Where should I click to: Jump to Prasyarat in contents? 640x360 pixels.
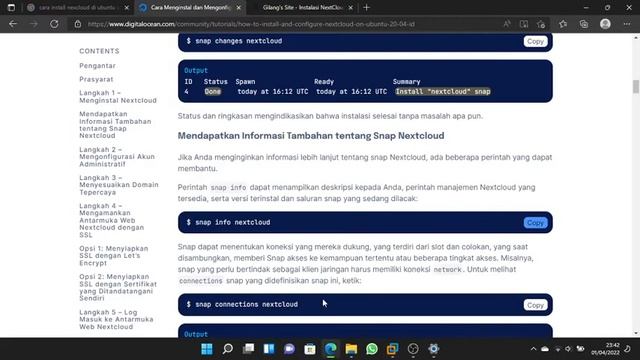coord(96,79)
